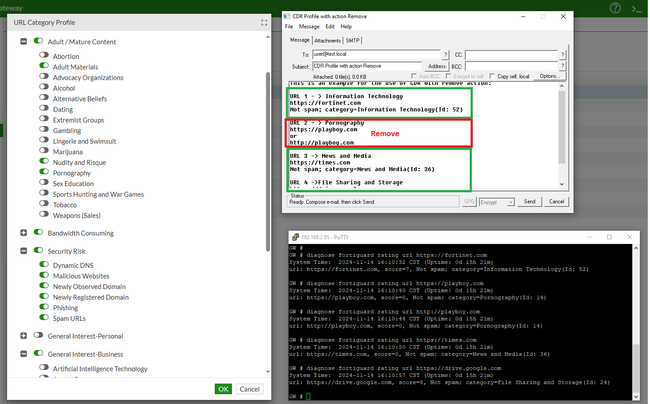Collapse the Adult / Mature Content group

pos(24,42)
